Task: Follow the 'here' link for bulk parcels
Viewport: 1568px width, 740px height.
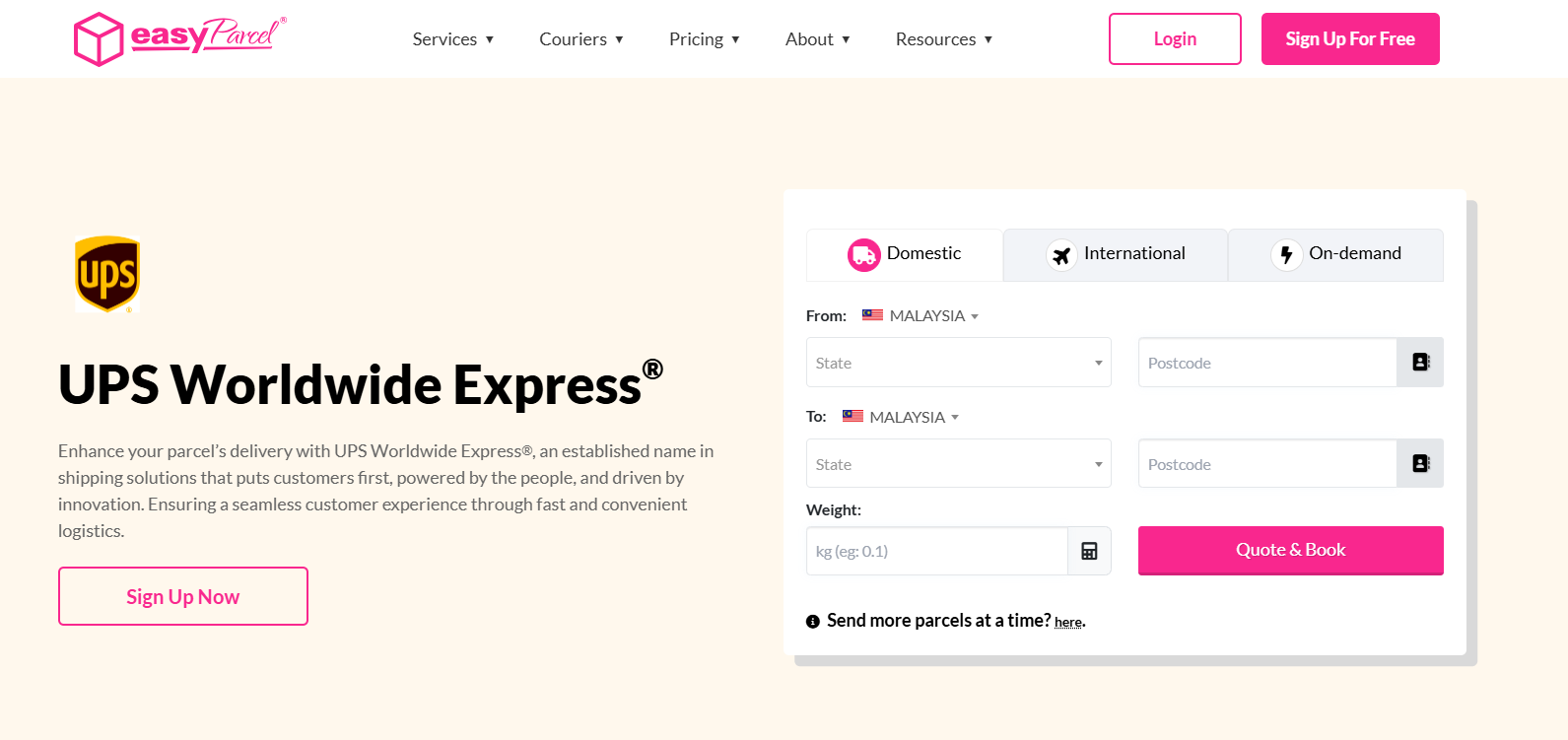Action: (x=1068, y=622)
